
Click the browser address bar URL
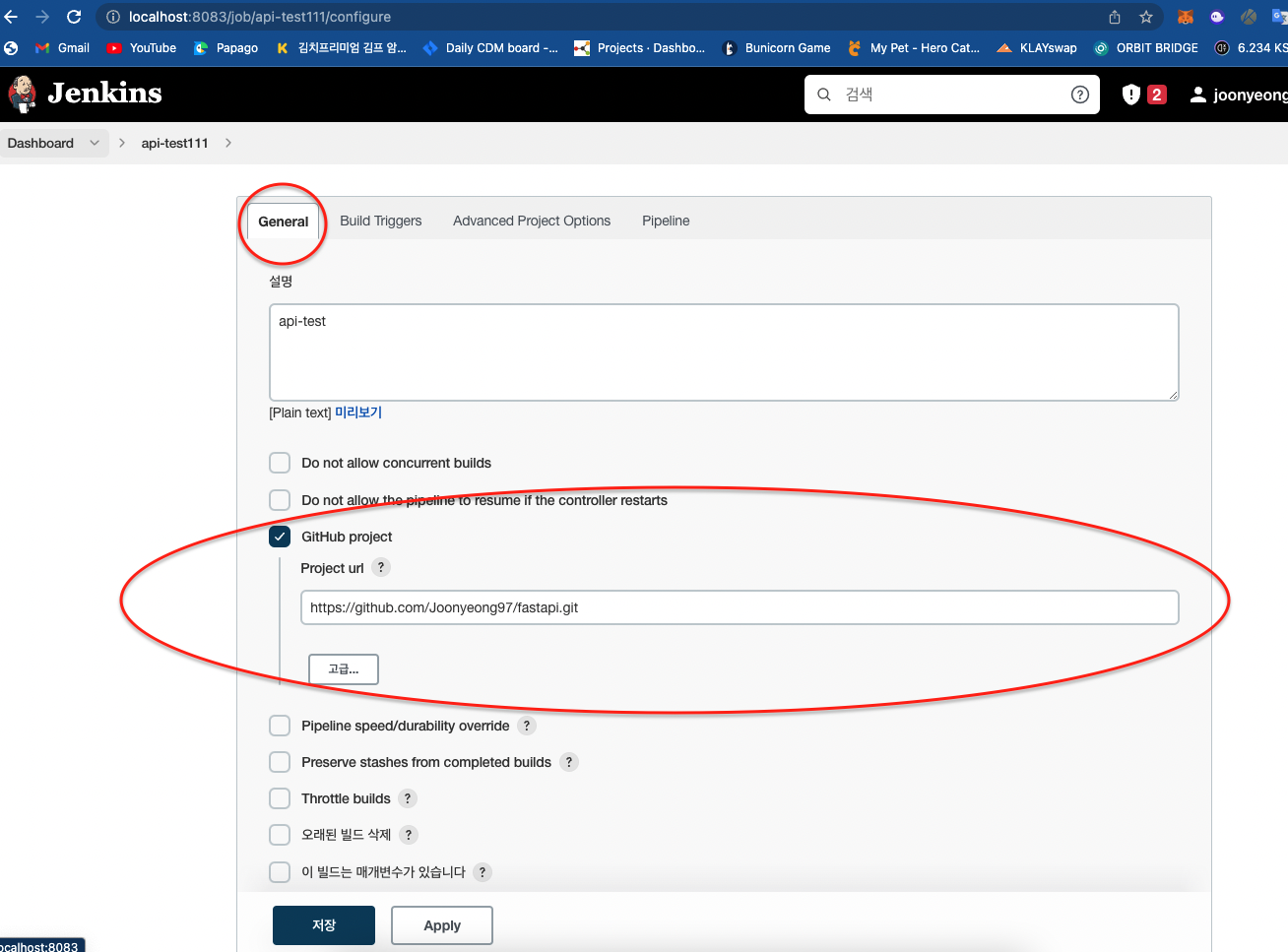point(260,17)
